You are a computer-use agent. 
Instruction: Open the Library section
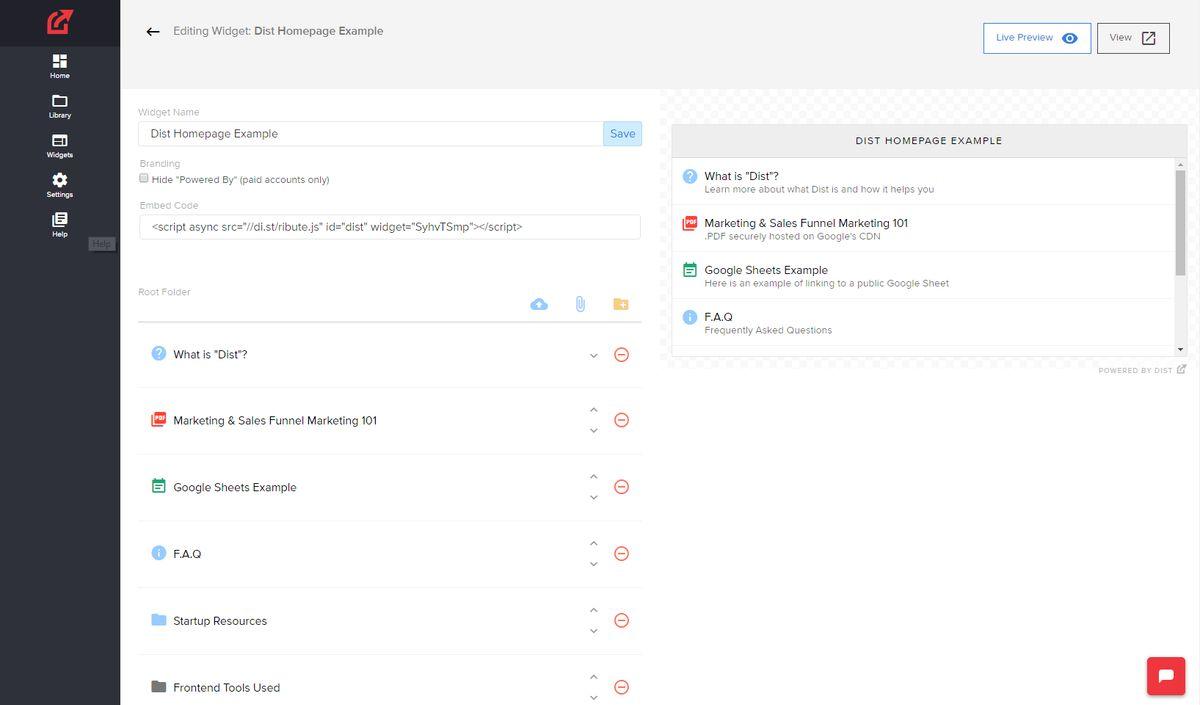click(x=60, y=106)
